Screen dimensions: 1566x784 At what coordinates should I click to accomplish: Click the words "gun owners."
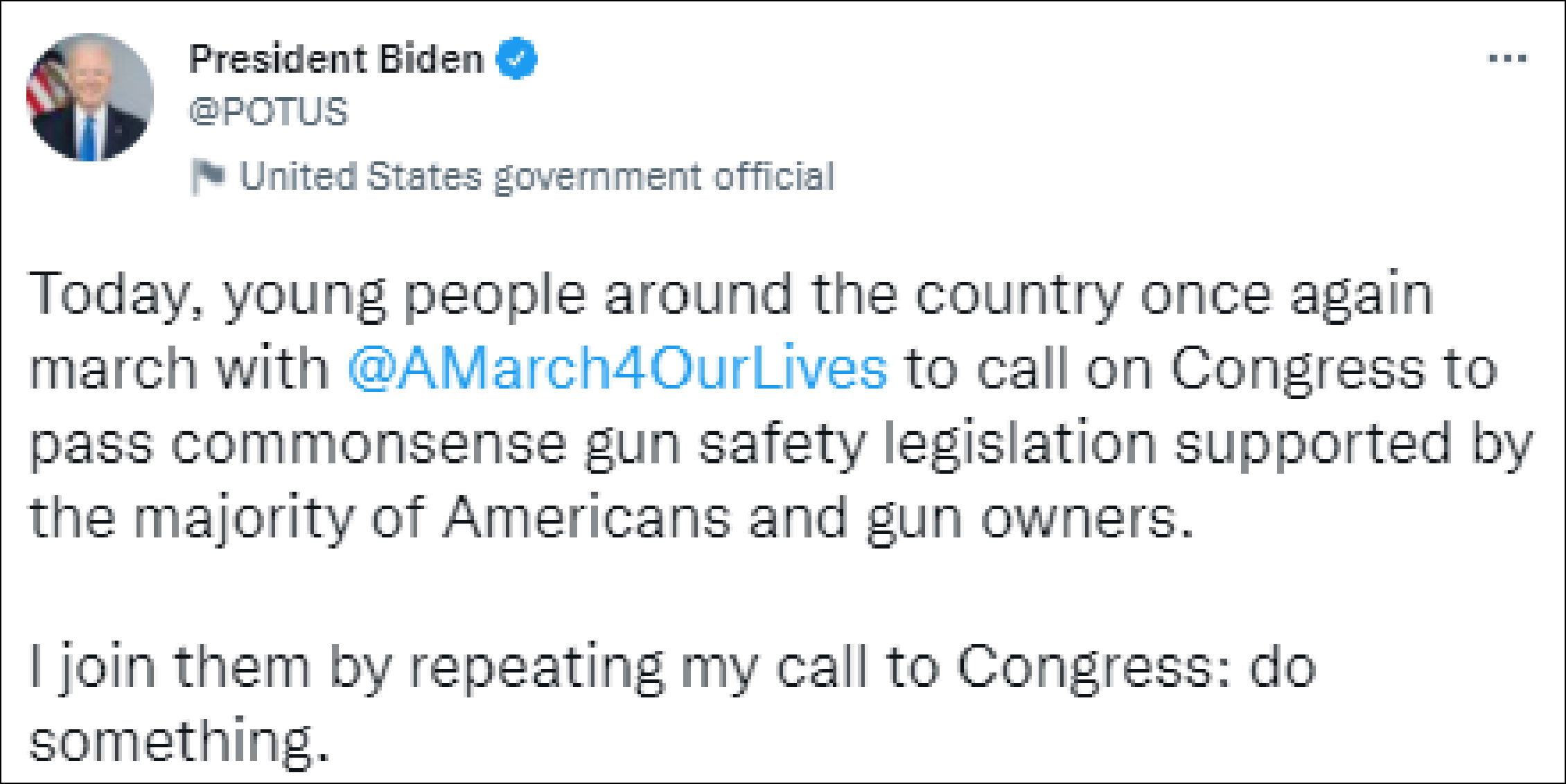tap(1030, 518)
